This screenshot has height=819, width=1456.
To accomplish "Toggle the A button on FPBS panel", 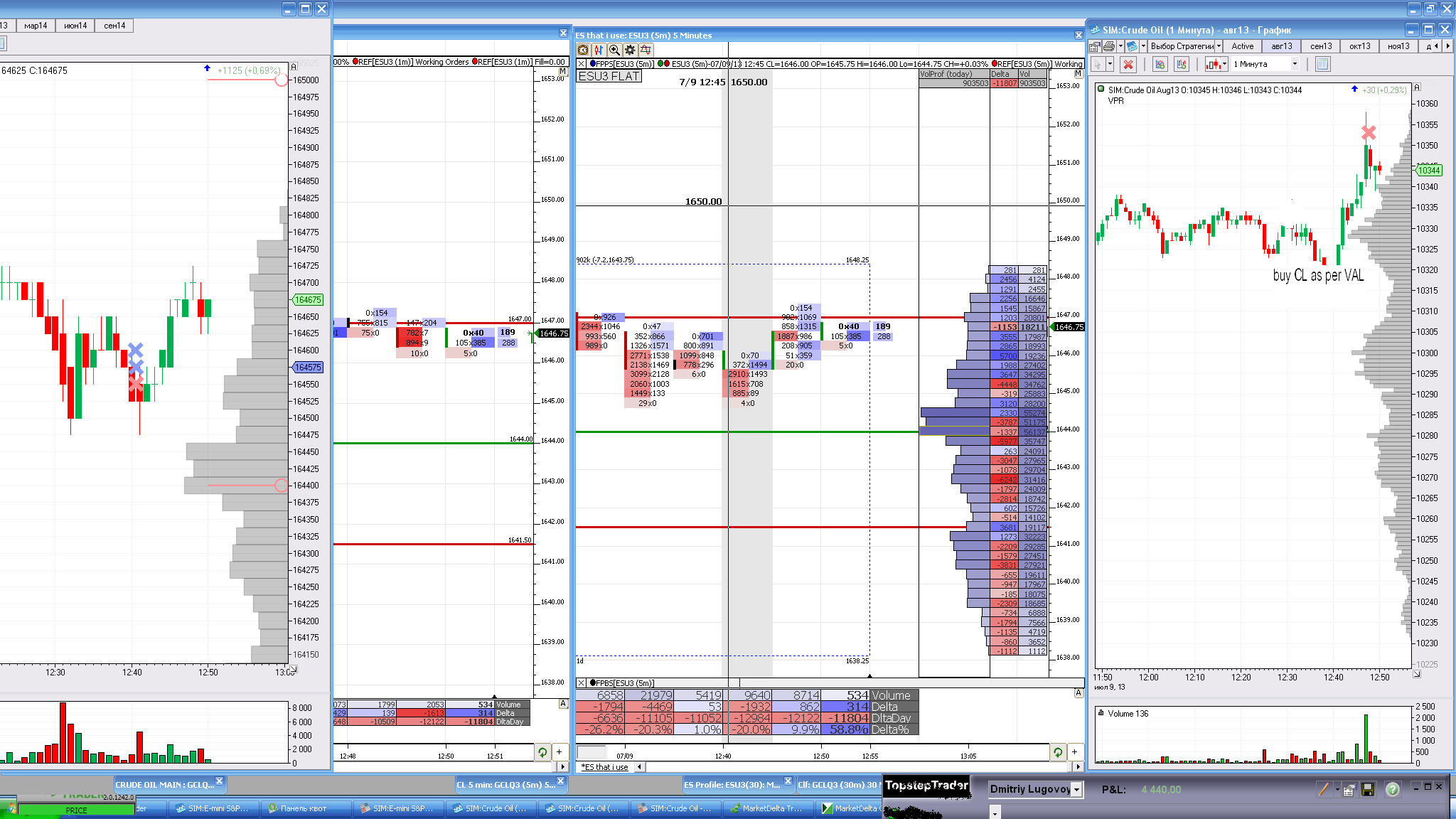I will pyautogui.click(x=1078, y=692).
